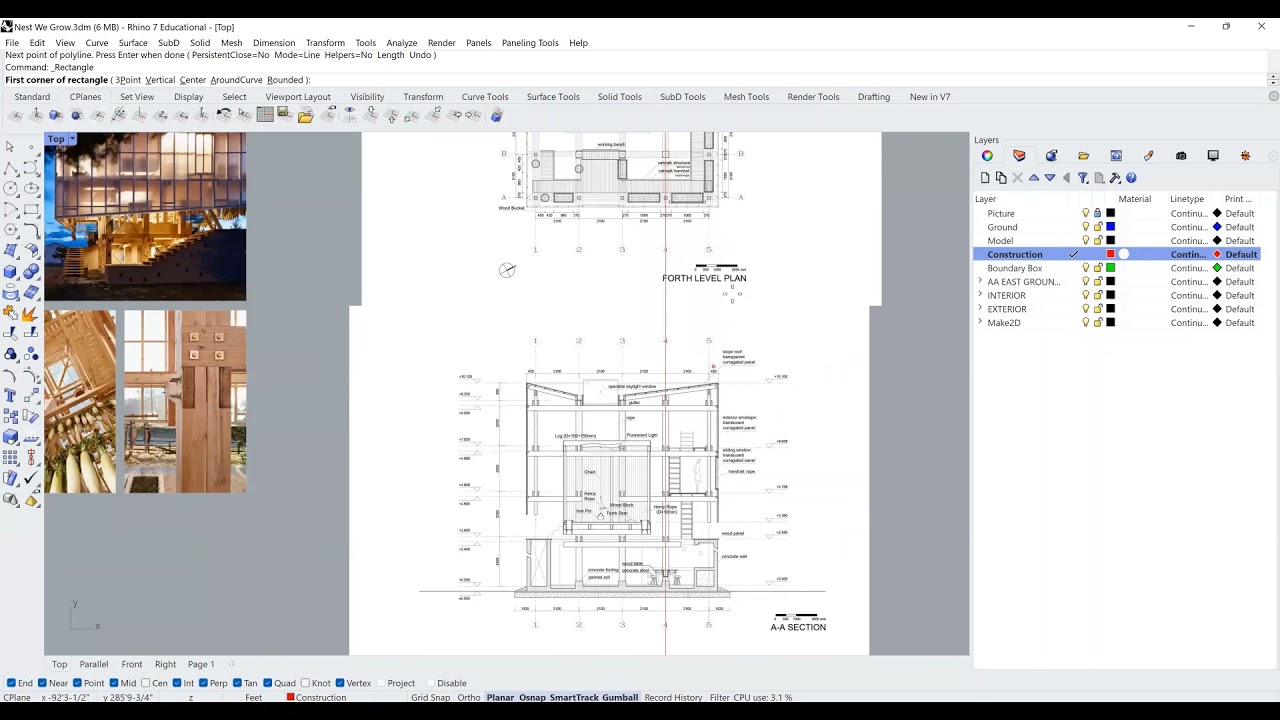
Task: Select the Circle tool in left toolbar
Action: (x=11, y=189)
